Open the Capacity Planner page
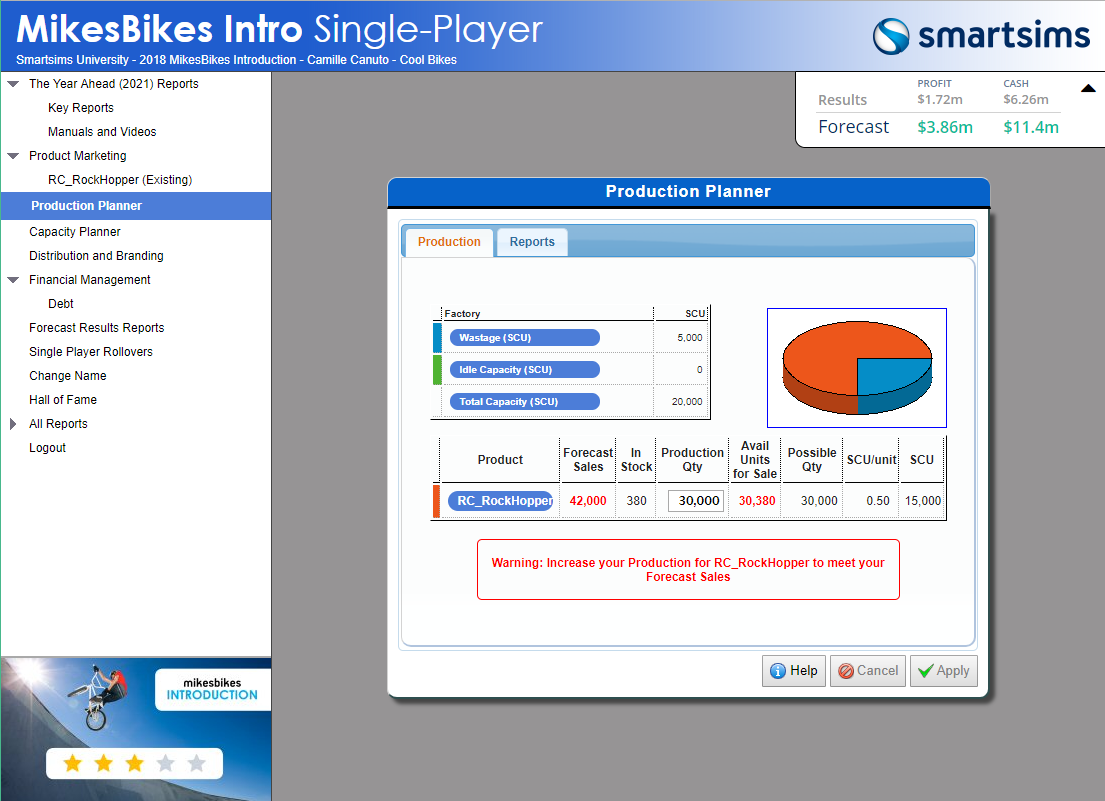The width and height of the screenshot is (1105, 801). point(75,232)
